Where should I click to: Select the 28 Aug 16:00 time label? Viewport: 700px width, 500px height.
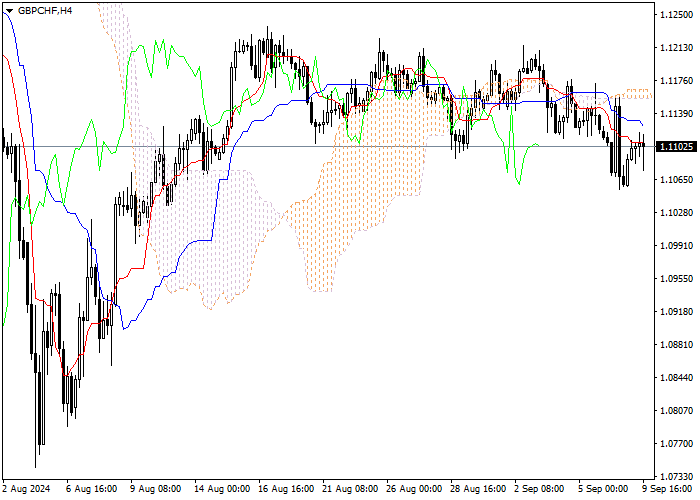point(478,489)
